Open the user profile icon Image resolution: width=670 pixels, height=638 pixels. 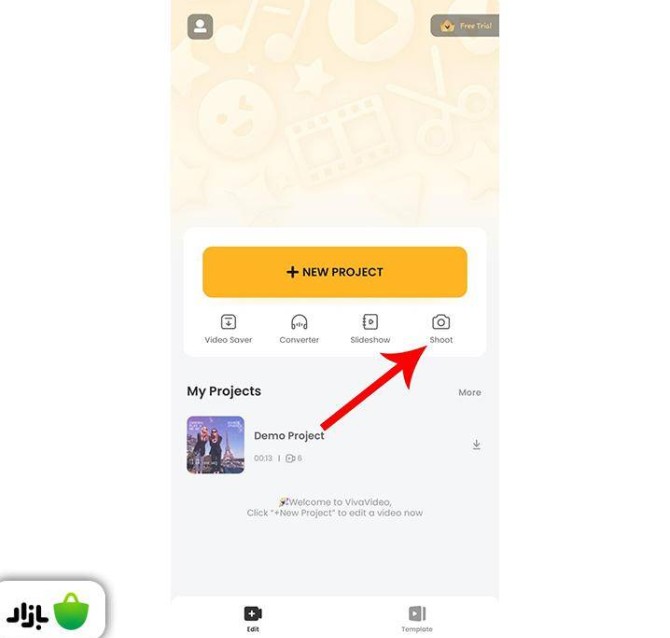pyautogui.click(x=200, y=26)
